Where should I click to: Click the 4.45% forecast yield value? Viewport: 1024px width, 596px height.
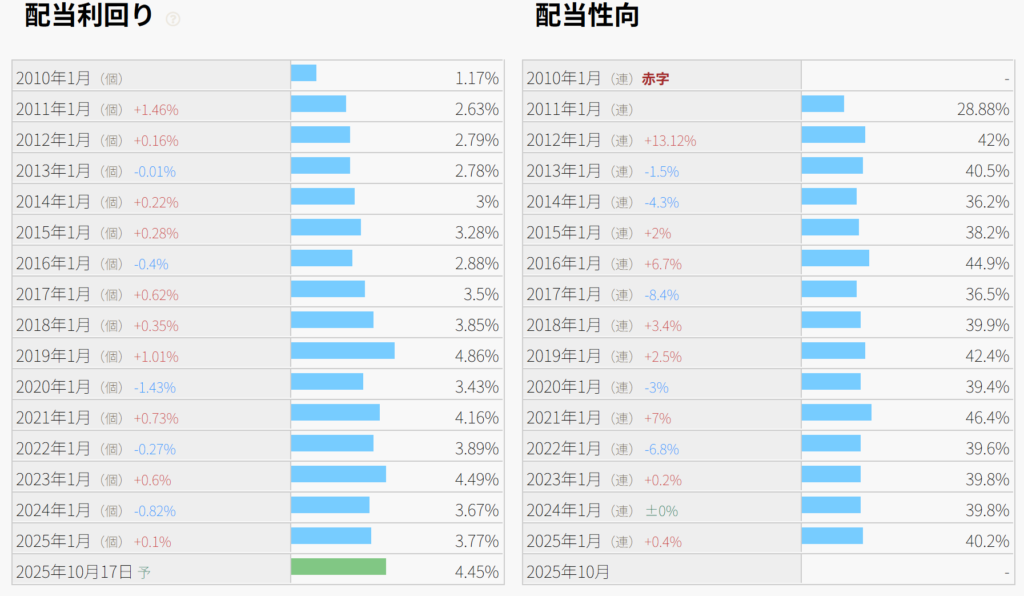pos(476,573)
